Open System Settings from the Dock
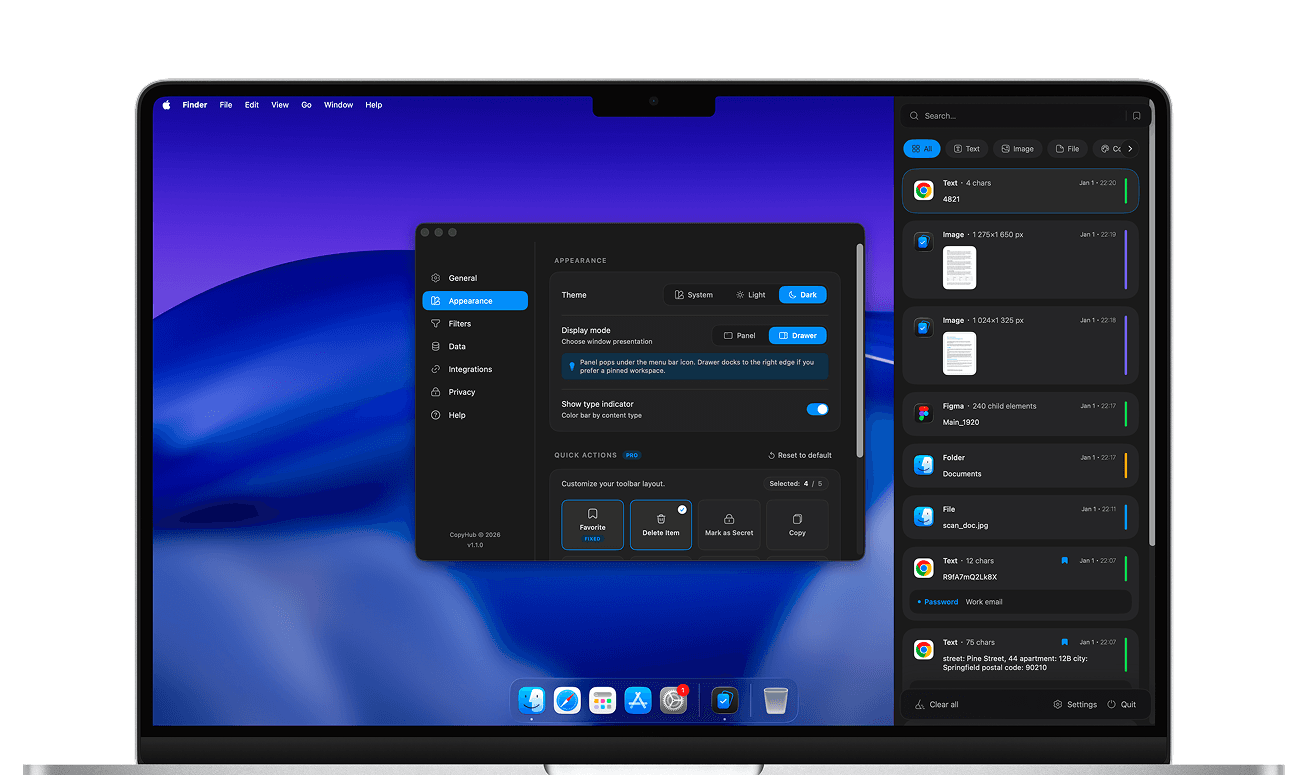Viewport: 1308px width, 775px height. pos(674,700)
